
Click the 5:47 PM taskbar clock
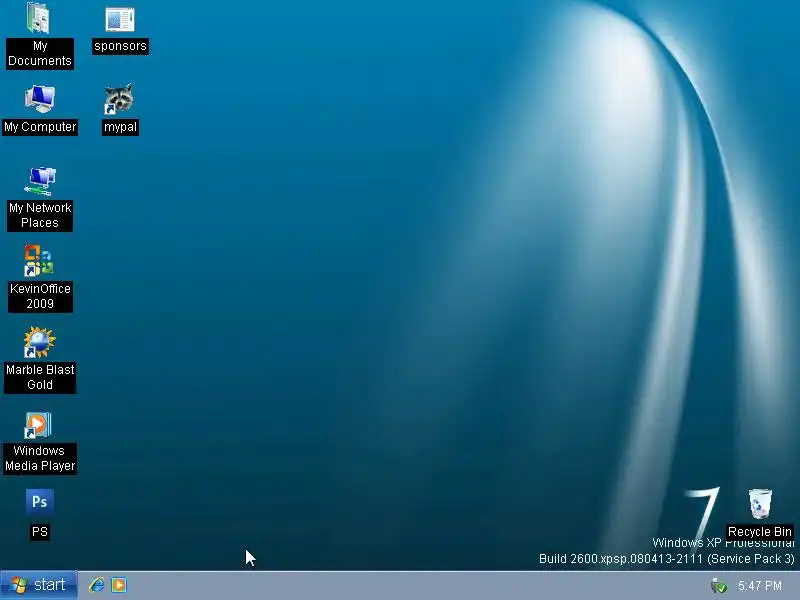[x=760, y=586]
